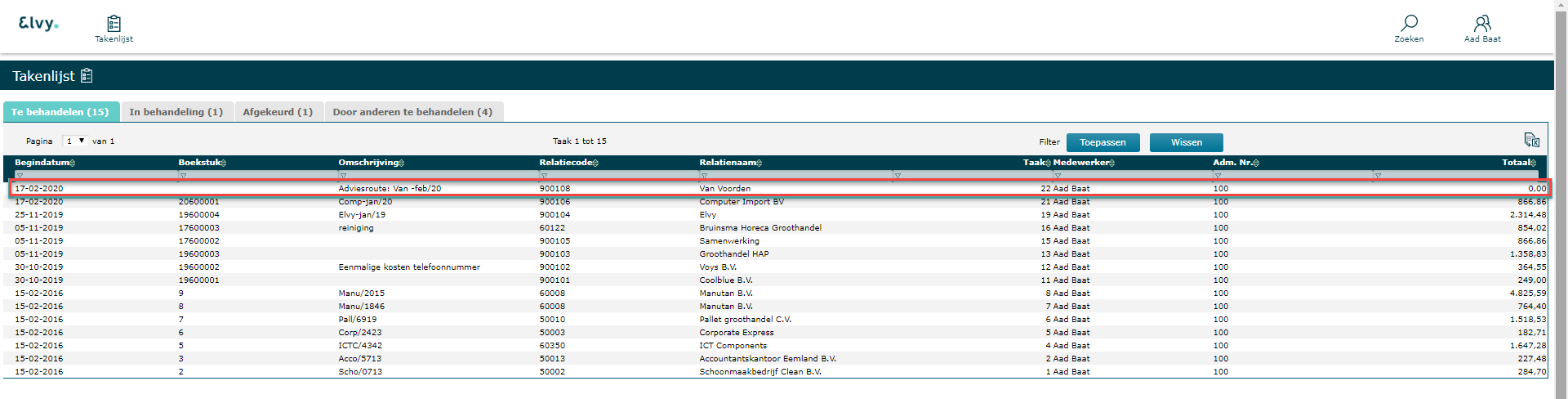The image size is (1568, 399).
Task: Sort by the Totaal column arrows
Action: (1533, 164)
